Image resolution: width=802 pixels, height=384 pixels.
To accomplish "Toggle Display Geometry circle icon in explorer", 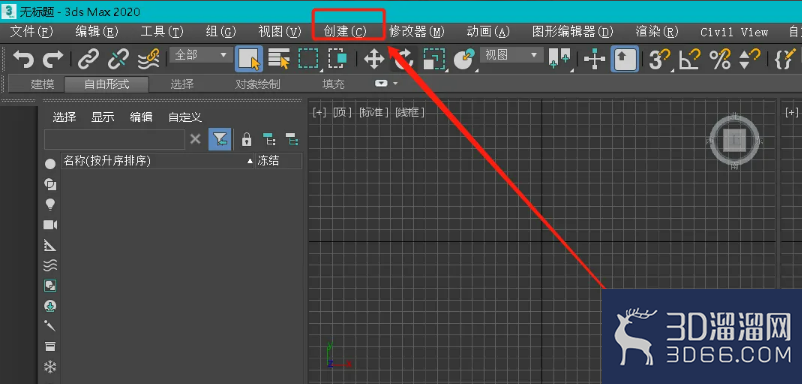I will [50, 164].
